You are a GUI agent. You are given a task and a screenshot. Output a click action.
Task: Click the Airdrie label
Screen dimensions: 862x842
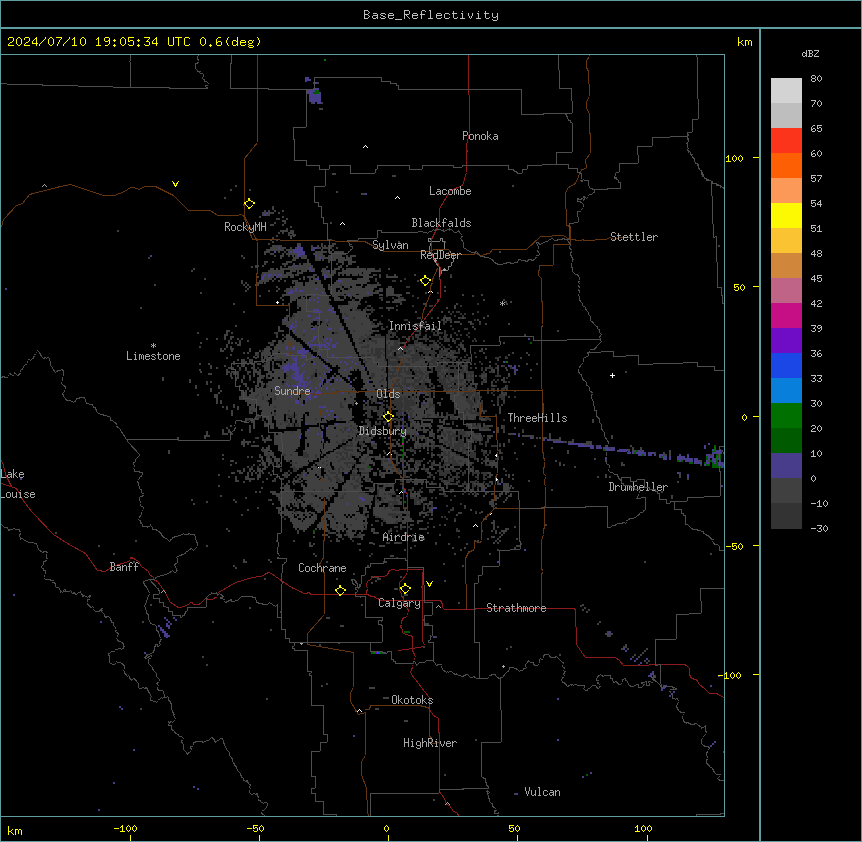[x=403, y=537]
